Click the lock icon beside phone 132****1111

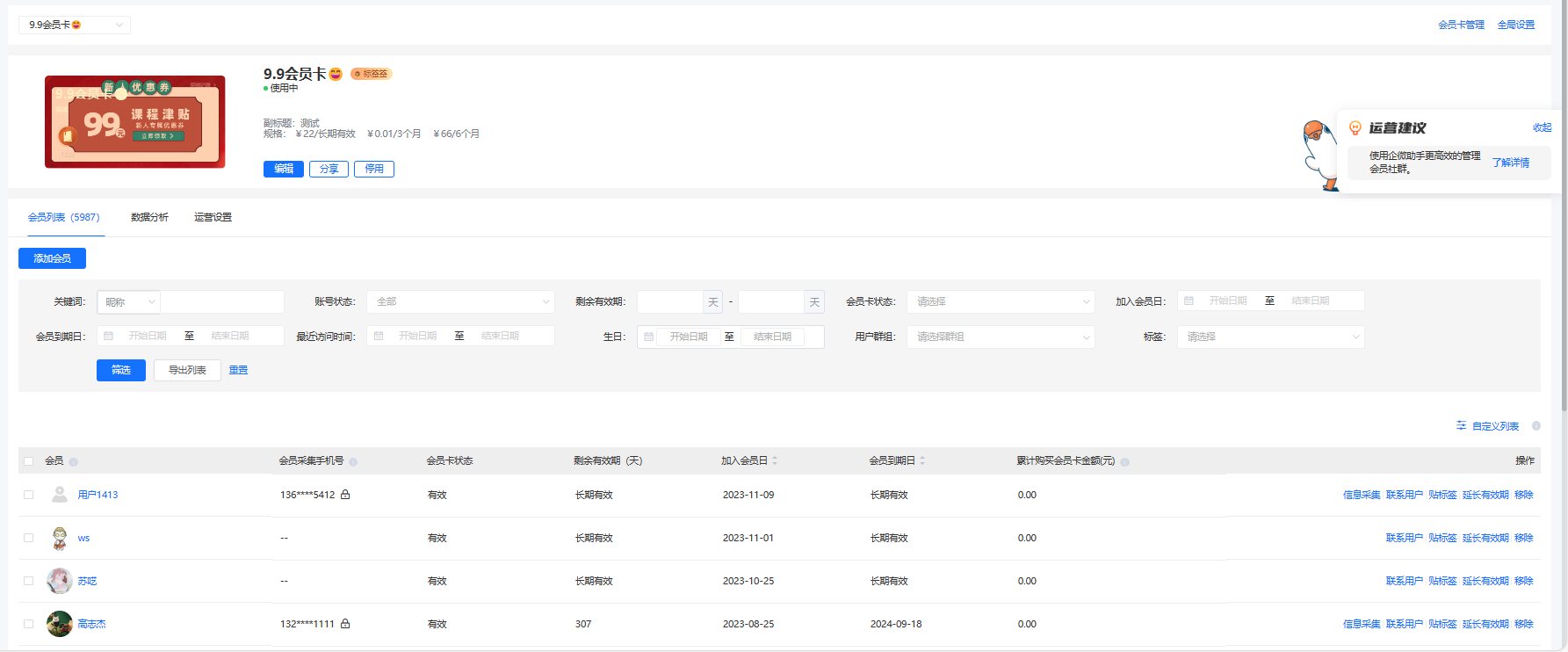tap(345, 624)
